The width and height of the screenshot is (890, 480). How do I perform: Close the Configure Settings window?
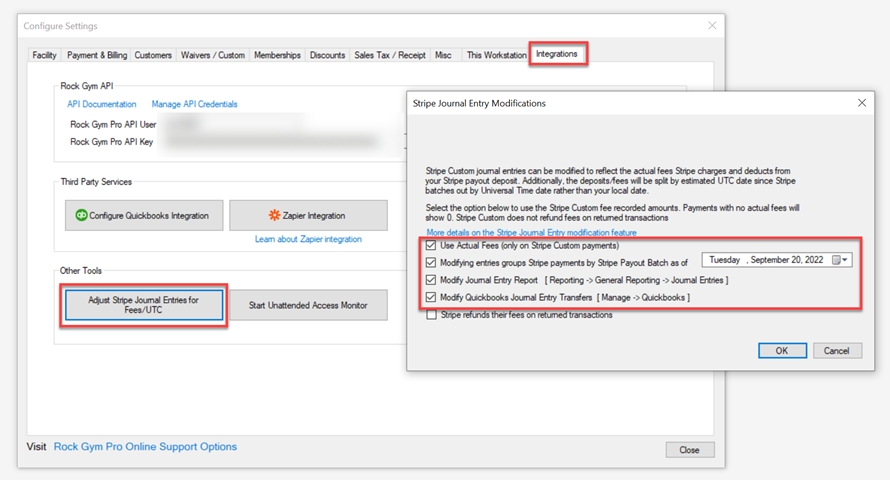(712, 26)
